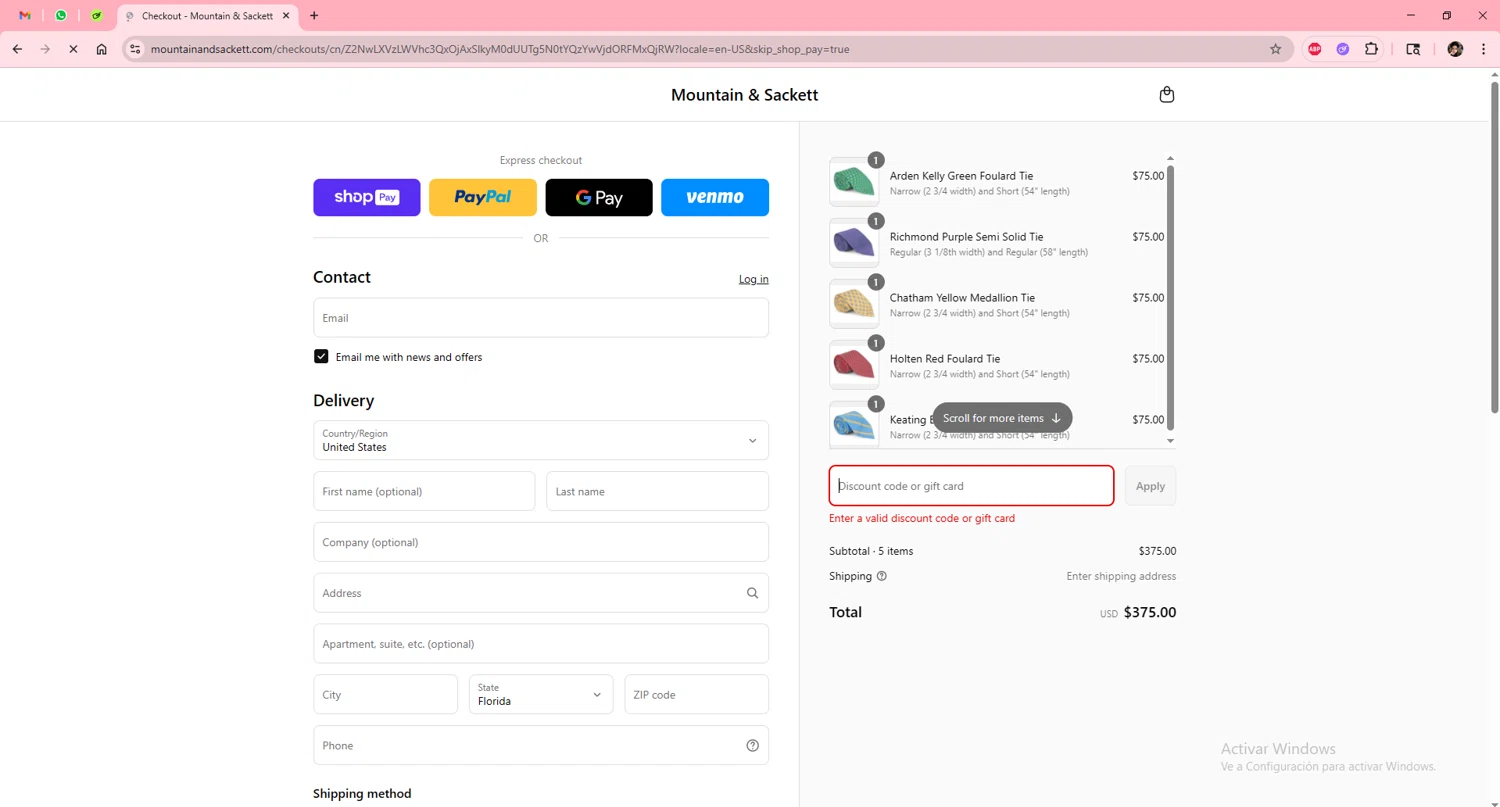Viewport: 1500px width, 807px height.
Task: Click the Mountain & Sackett store title
Action: [744, 95]
